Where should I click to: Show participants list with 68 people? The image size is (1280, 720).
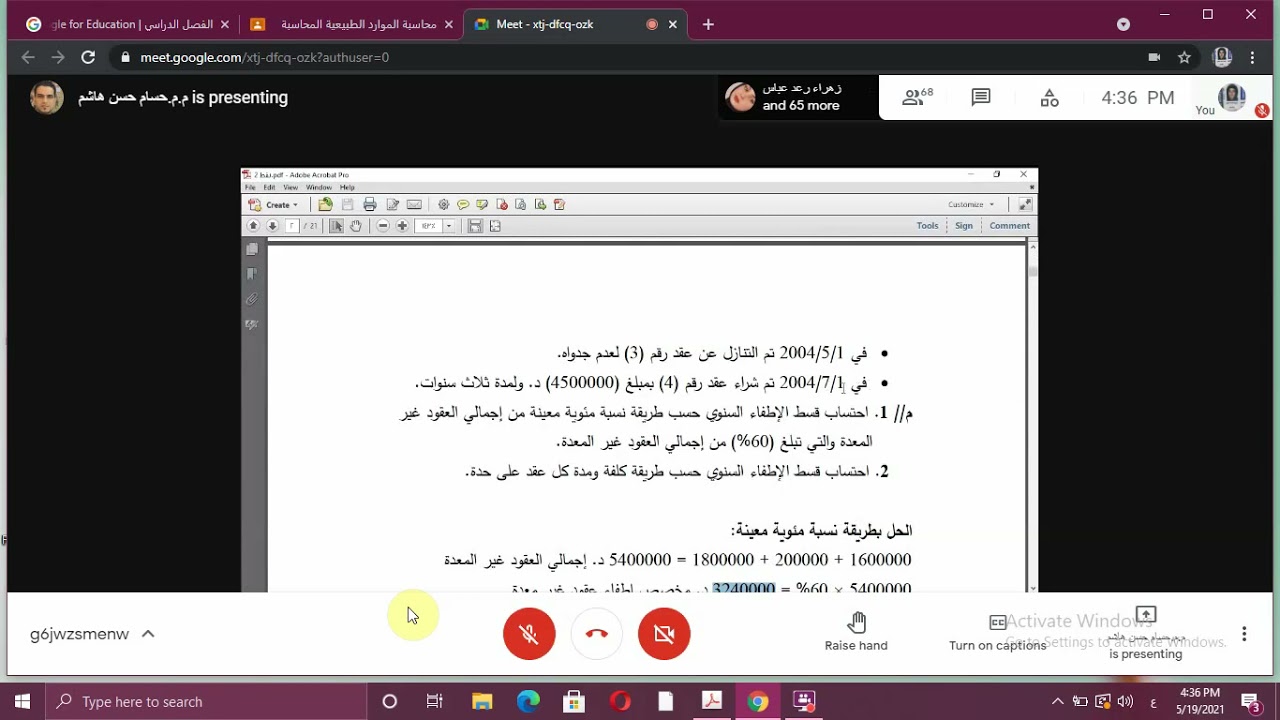[917, 97]
